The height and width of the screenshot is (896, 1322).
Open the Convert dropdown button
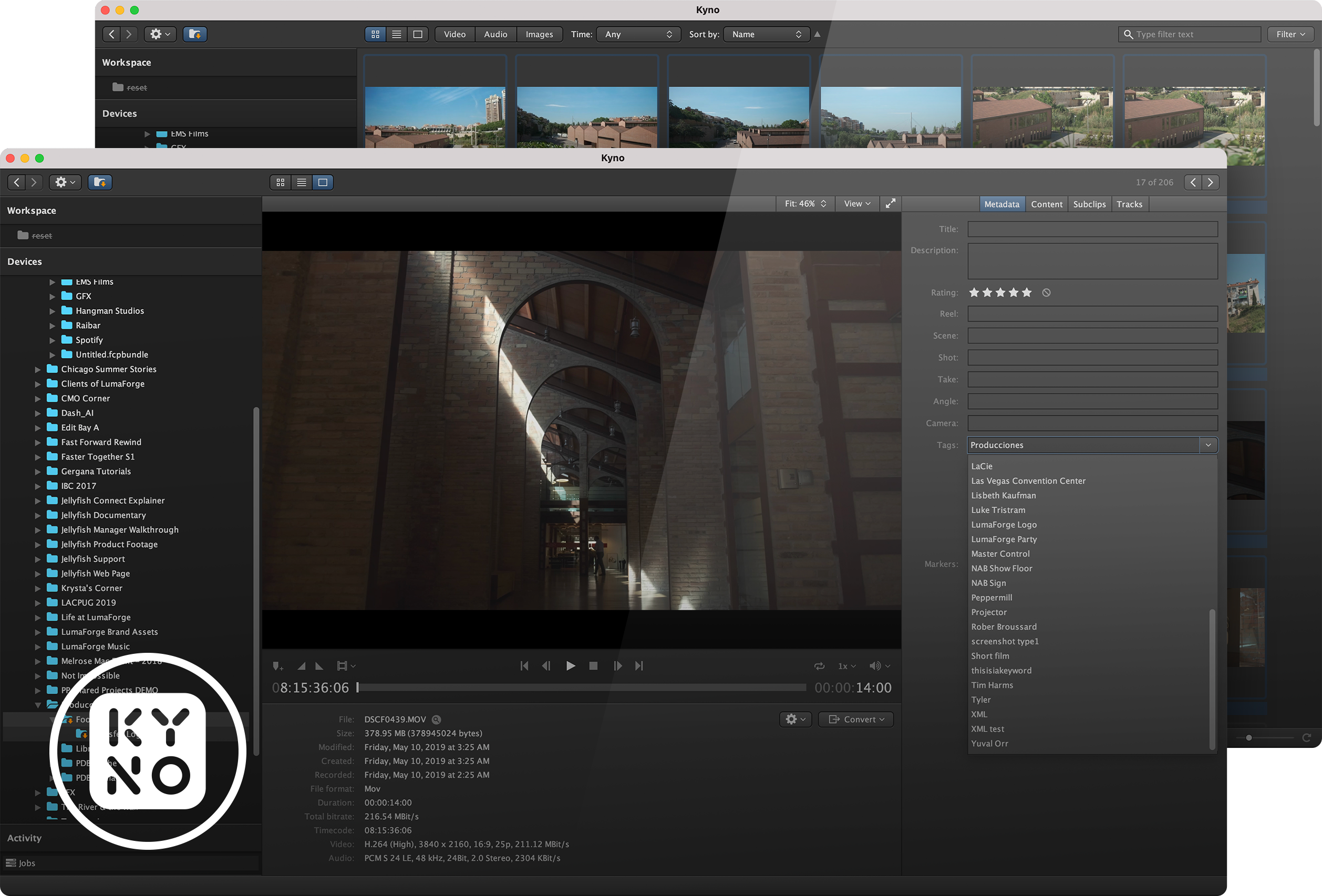point(856,719)
